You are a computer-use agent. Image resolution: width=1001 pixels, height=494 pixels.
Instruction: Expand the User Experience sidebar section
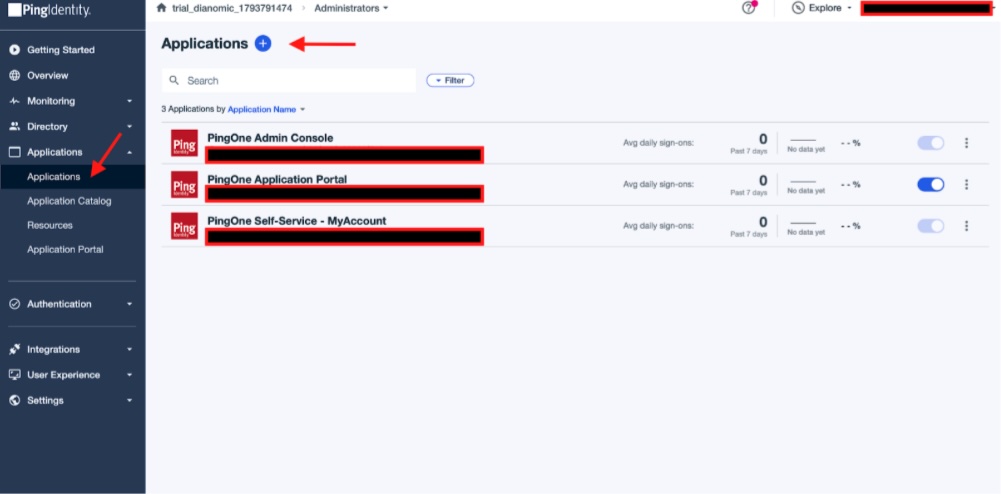[x=130, y=375]
